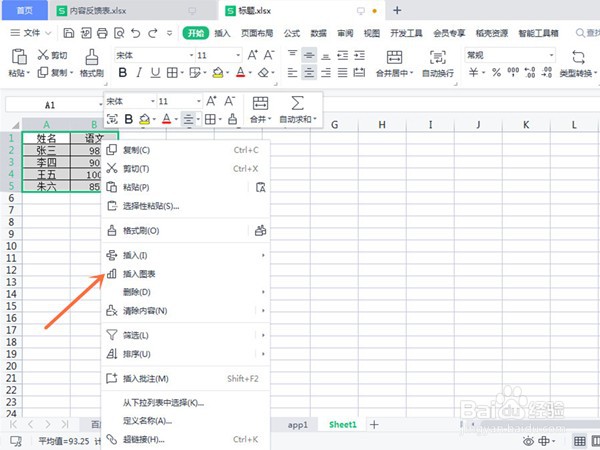Screen dimensions: 600x450
Task: Click the percent style icon
Action: coord(497,72)
